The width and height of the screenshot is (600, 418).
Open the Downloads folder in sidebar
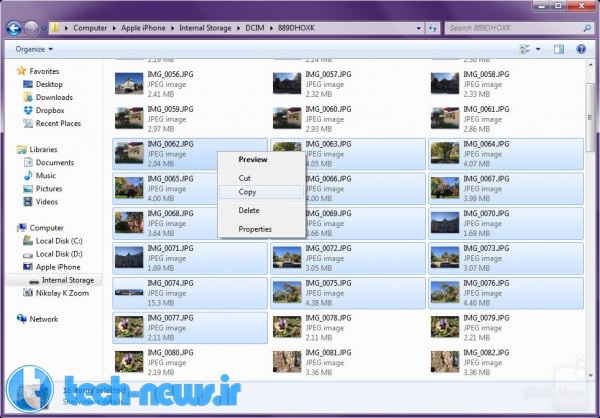(x=54, y=97)
